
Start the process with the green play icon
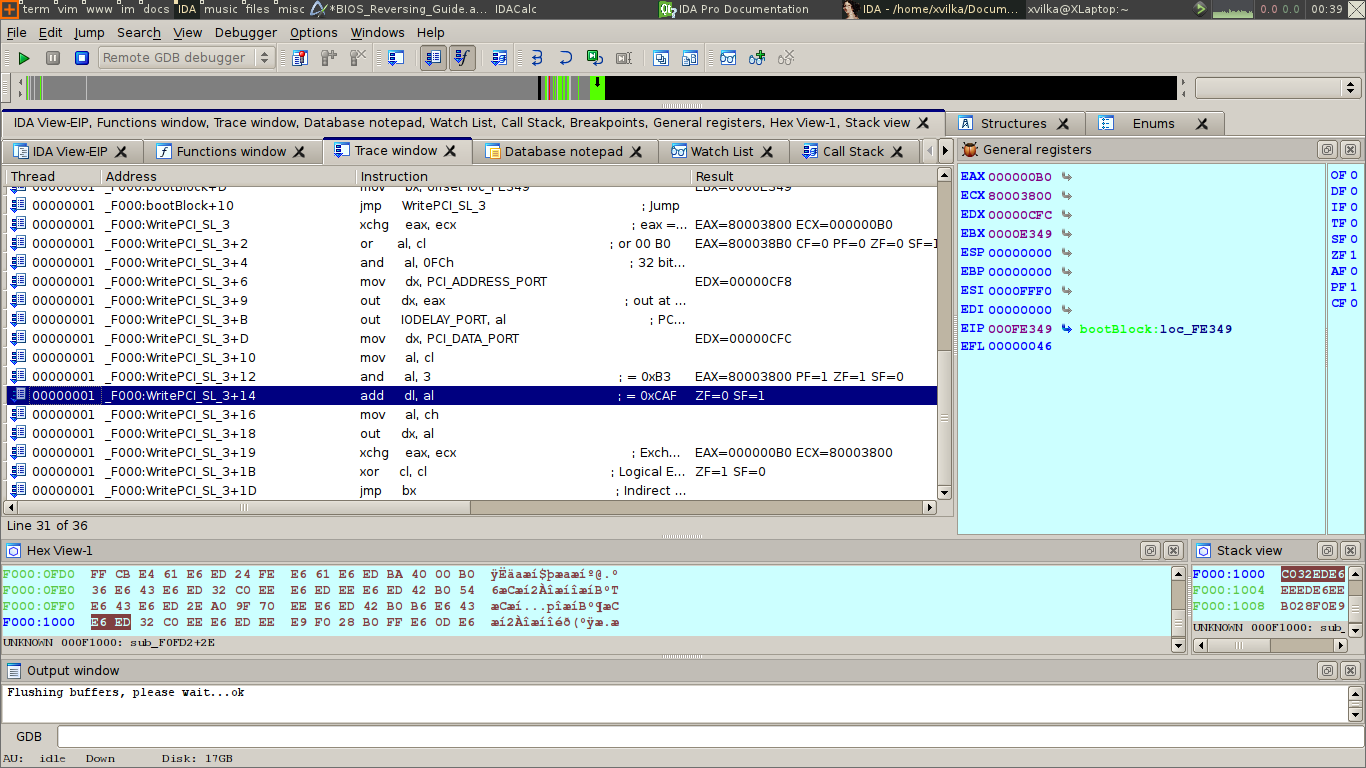click(24, 58)
